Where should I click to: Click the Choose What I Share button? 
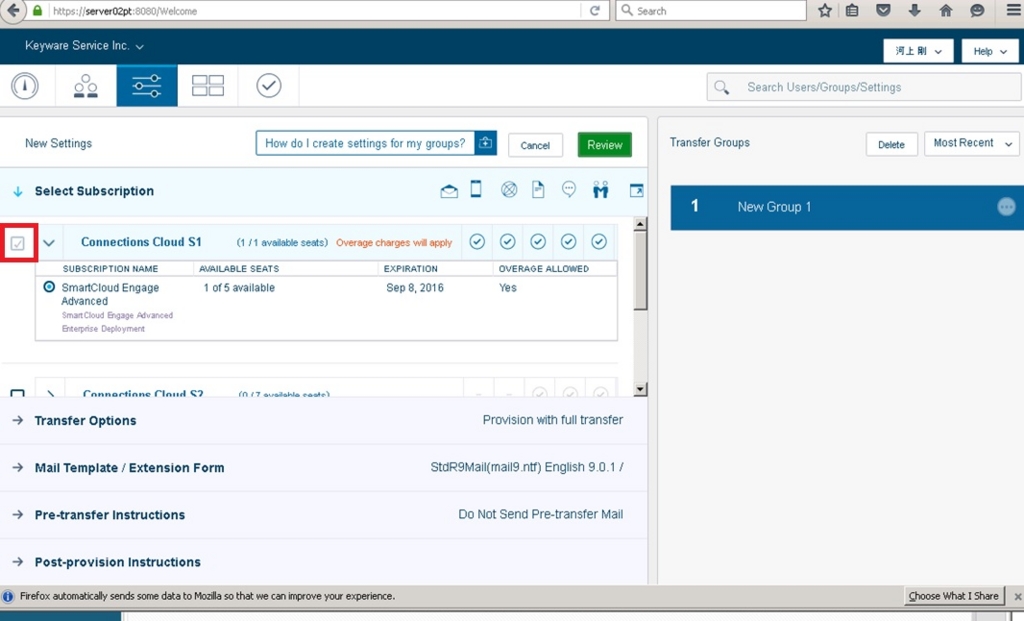tap(953, 596)
